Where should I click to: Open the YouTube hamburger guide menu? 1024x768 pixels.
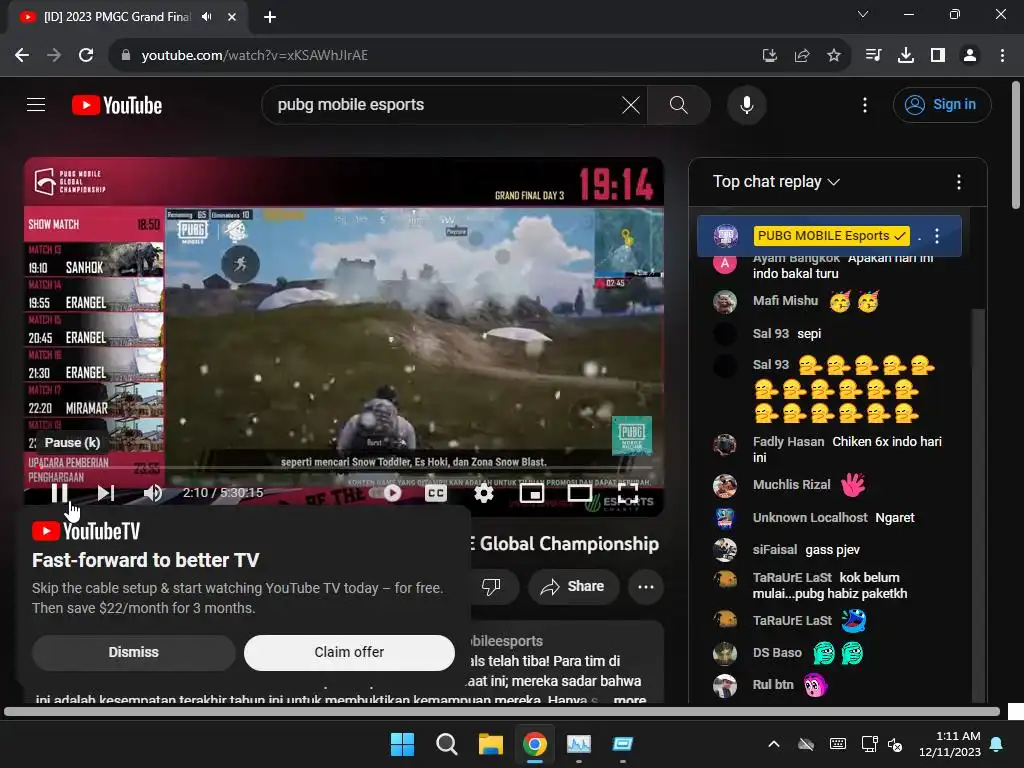click(36, 104)
